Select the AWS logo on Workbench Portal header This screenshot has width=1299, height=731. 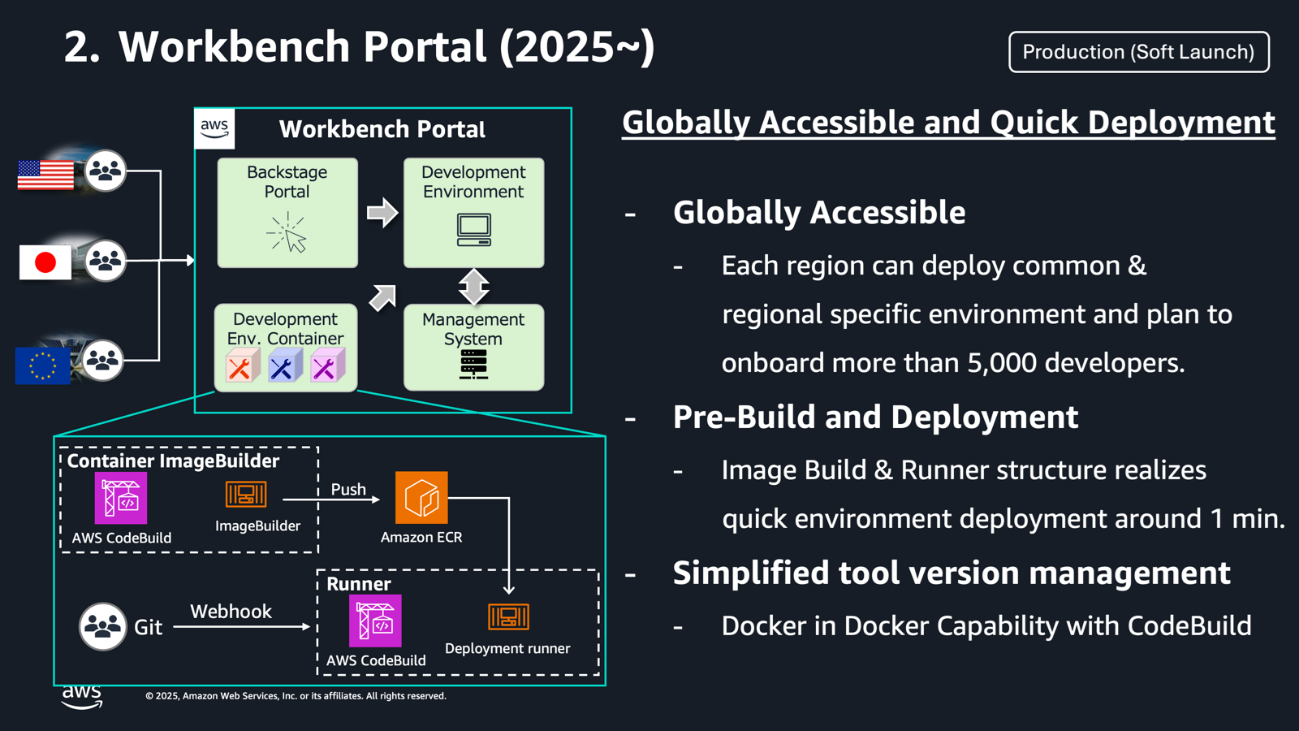pyautogui.click(x=214, y=128)
